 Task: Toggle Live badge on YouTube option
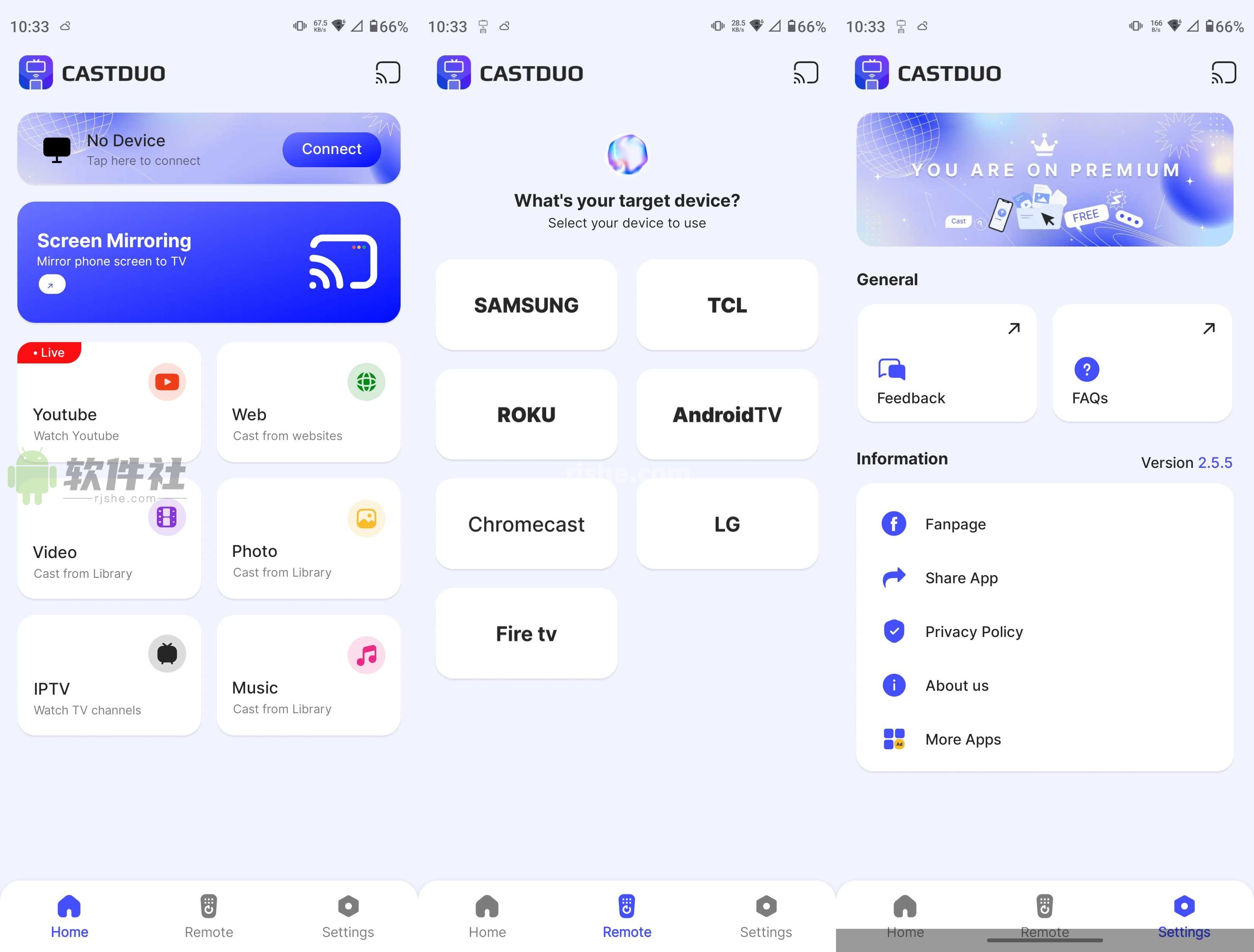(x=49, y=352)
